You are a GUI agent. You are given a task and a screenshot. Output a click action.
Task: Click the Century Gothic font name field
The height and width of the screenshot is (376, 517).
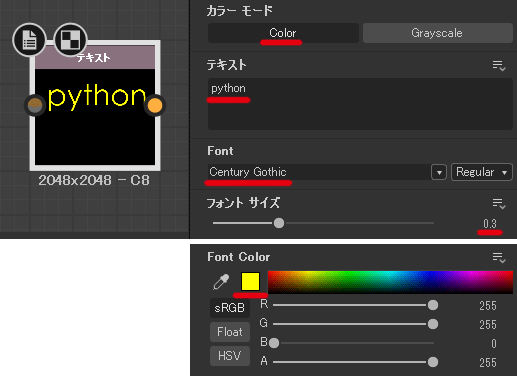coord(319,172)
